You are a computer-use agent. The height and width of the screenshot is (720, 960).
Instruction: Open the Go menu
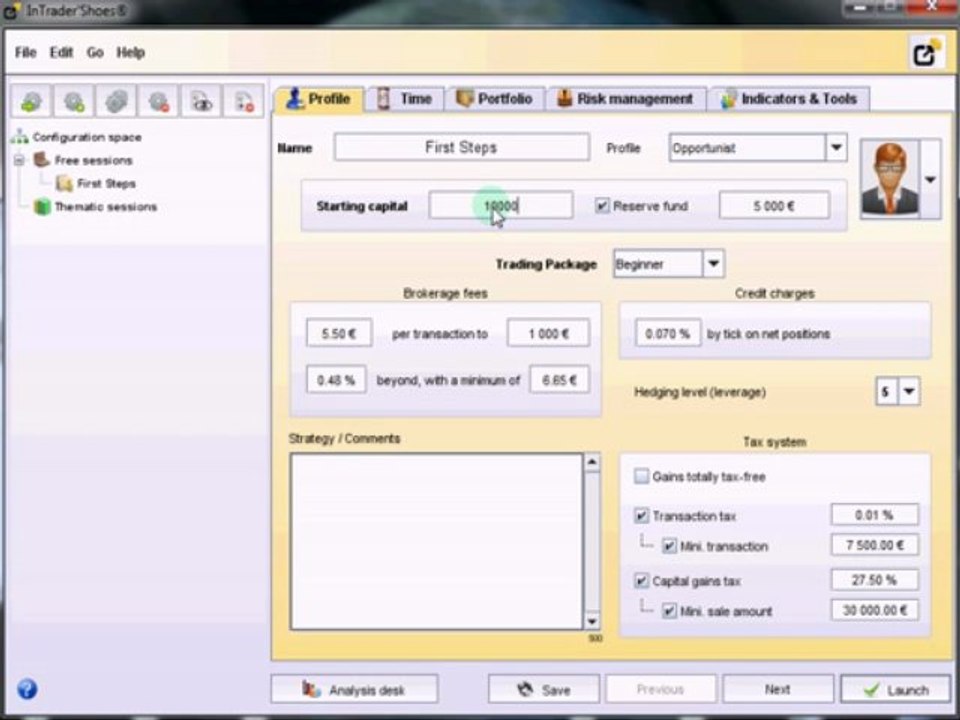[95, 53]
